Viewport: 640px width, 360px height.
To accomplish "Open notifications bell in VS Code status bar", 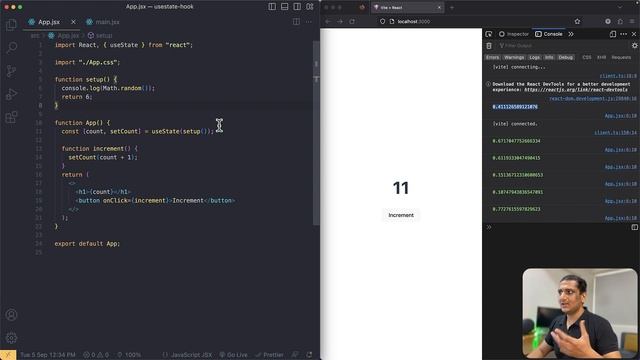I will (309, 355).
